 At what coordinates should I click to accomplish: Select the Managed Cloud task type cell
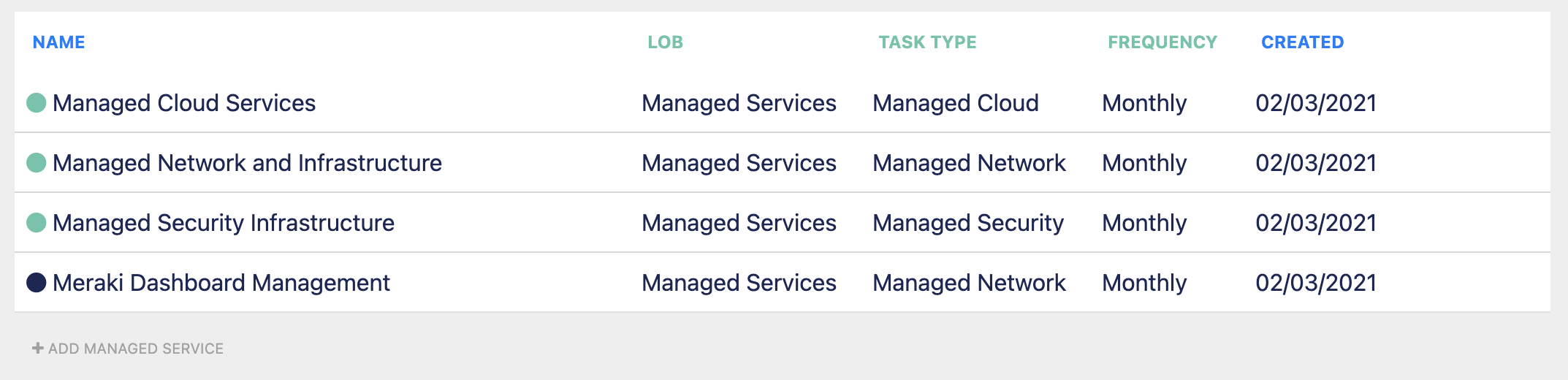click(956, 103)
